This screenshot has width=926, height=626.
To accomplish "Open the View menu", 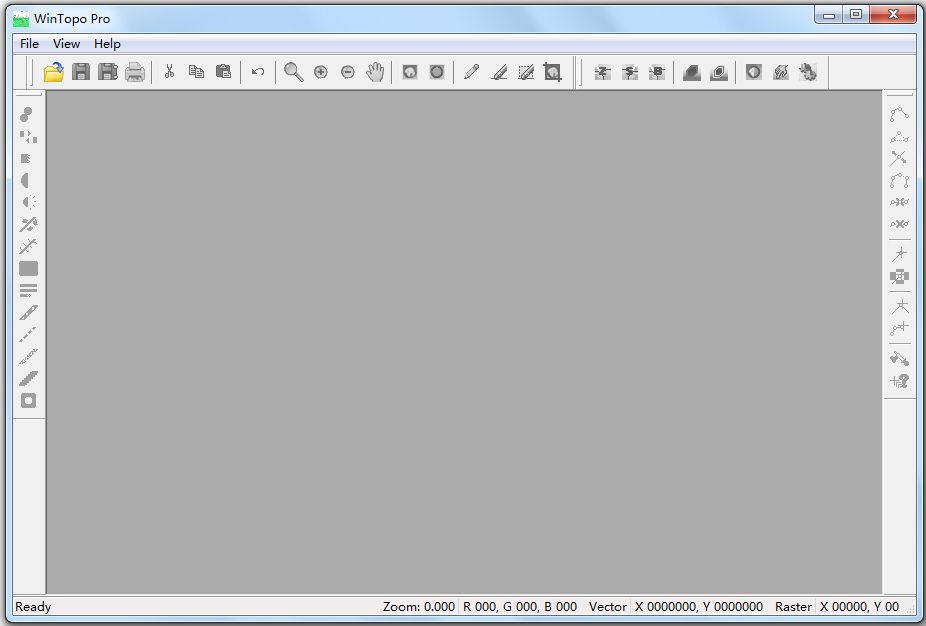I will point(66,44).
